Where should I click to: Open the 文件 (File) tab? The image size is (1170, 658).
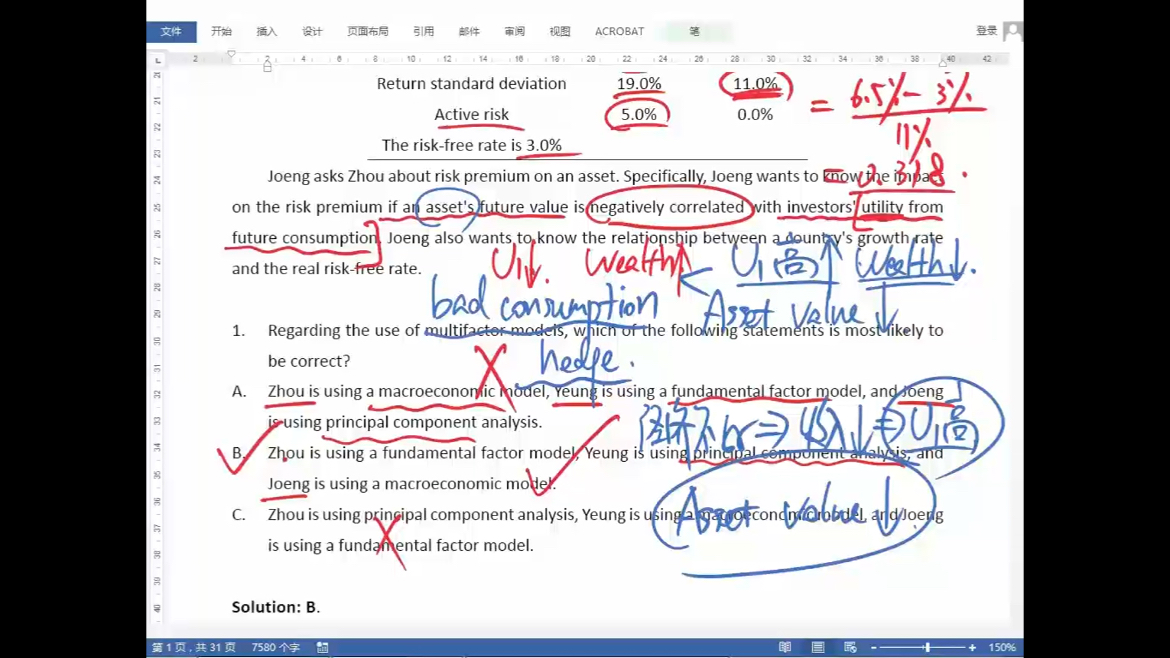[171, 32]
